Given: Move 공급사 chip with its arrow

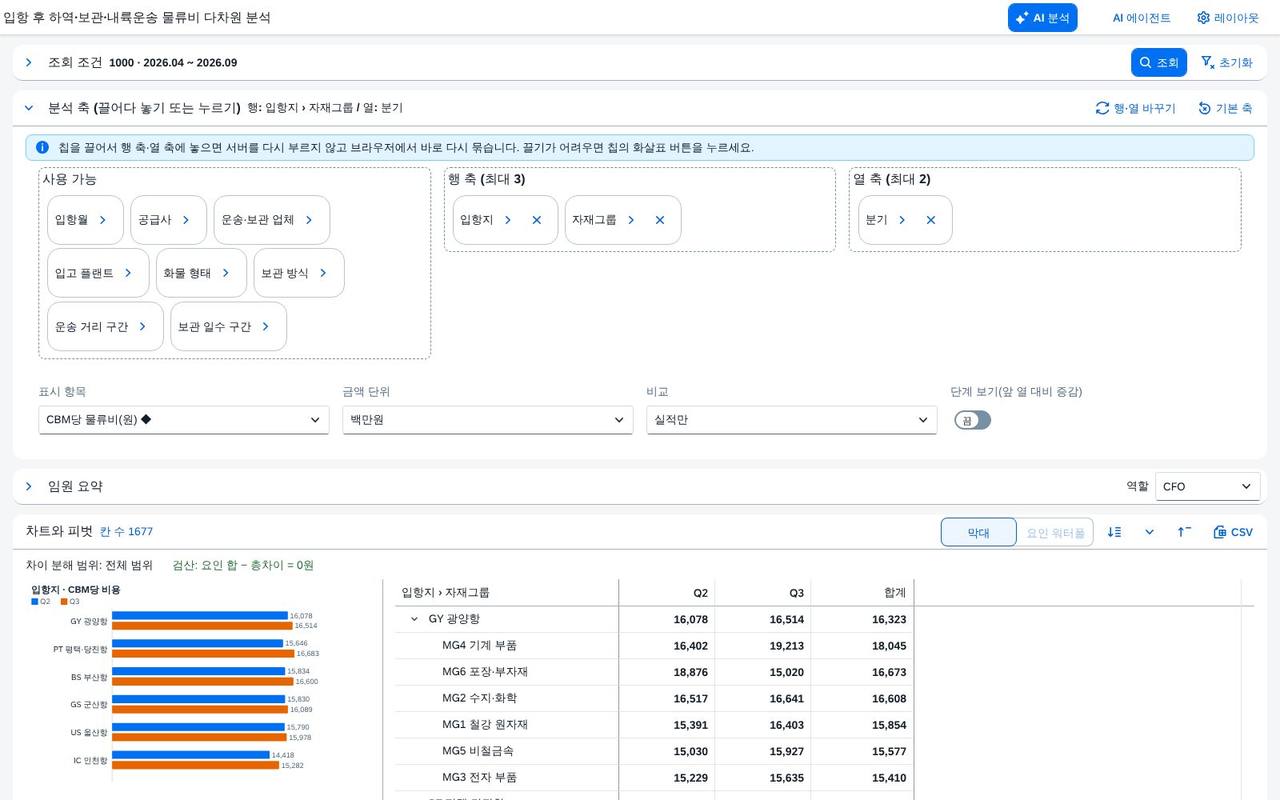Looking at the screenshot, I should pyautogui.click(x=186, y=220).
